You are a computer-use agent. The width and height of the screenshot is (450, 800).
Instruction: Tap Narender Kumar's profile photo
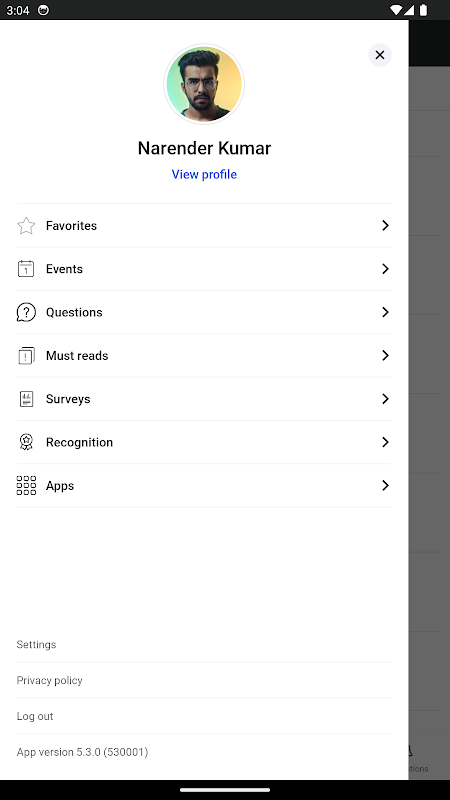coord(204,84)
